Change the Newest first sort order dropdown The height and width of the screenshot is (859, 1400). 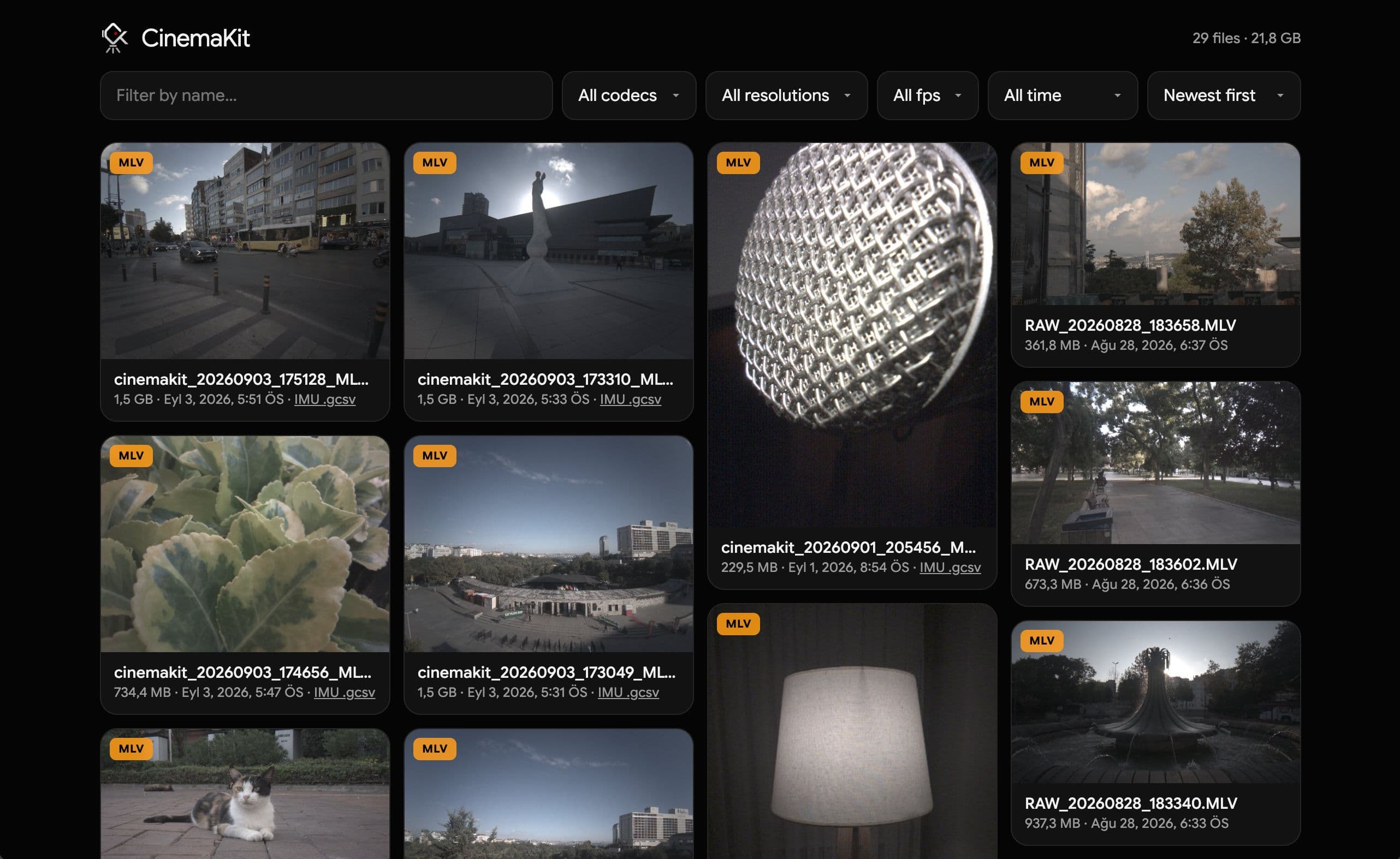pos(1223,96)
